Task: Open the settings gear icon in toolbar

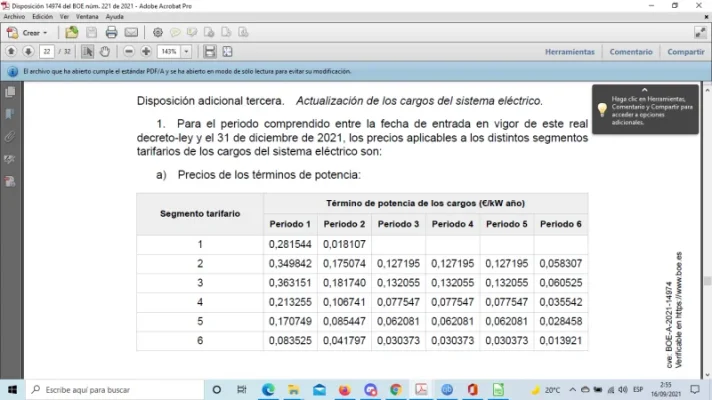Action: 158,33
